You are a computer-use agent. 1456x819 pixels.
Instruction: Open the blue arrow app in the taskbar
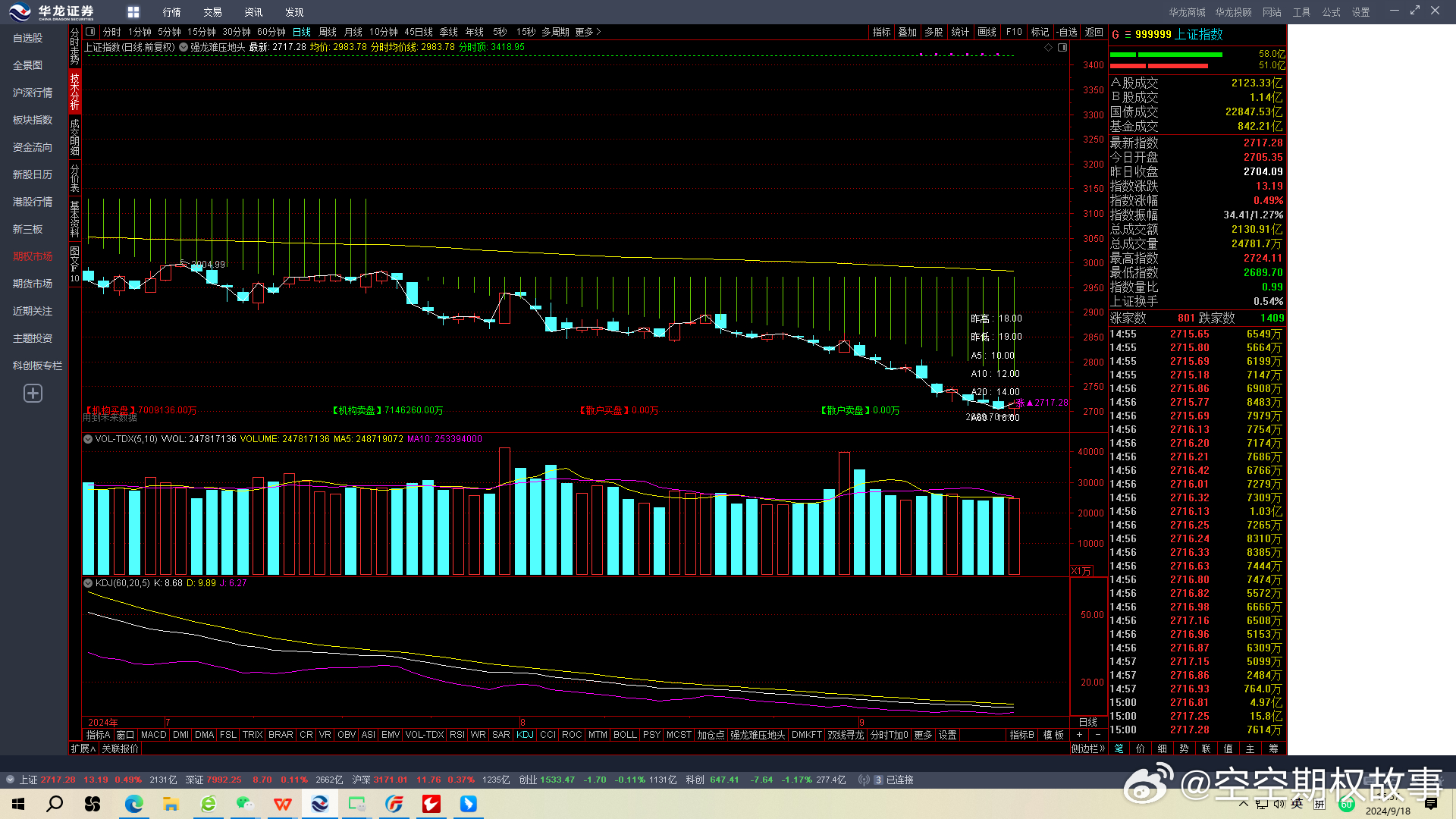[469, 804]
